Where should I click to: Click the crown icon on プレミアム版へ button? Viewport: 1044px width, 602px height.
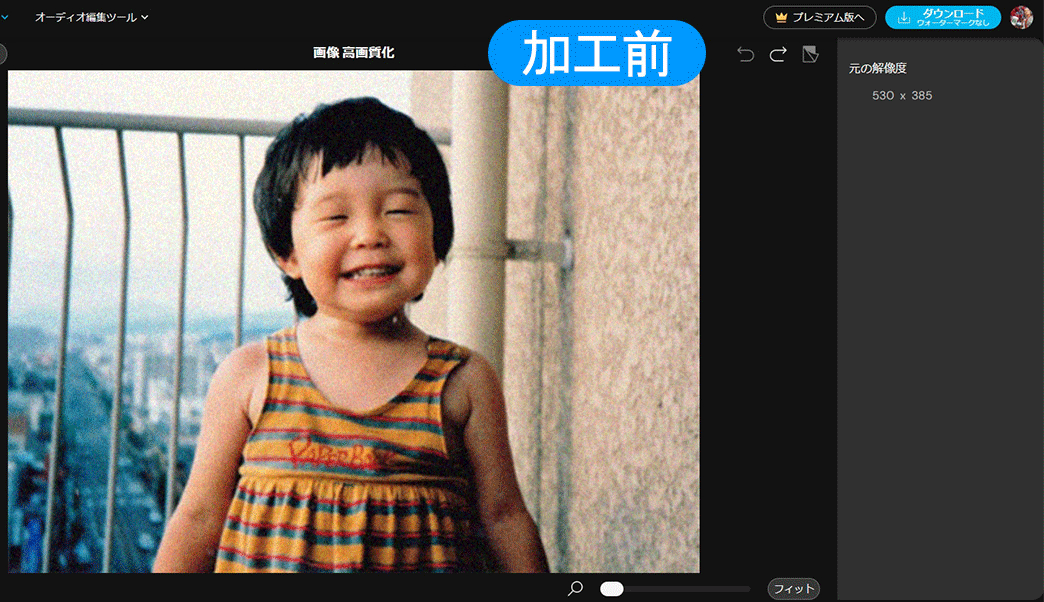pos(781,17)
